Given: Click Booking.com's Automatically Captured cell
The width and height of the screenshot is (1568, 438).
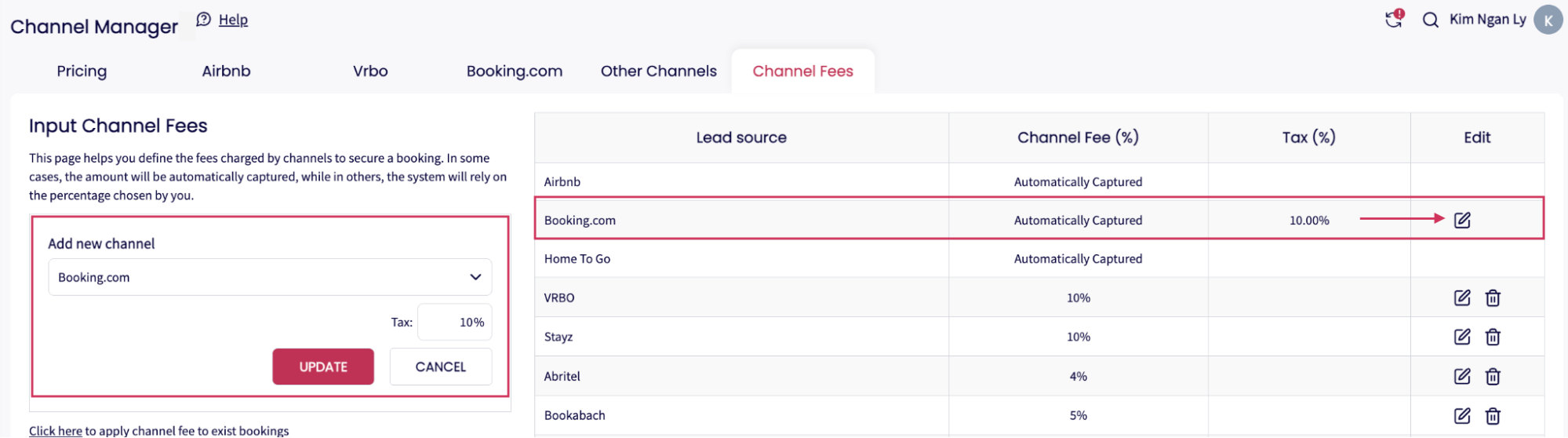Looking at the screenshot, I should point(1078,221).
